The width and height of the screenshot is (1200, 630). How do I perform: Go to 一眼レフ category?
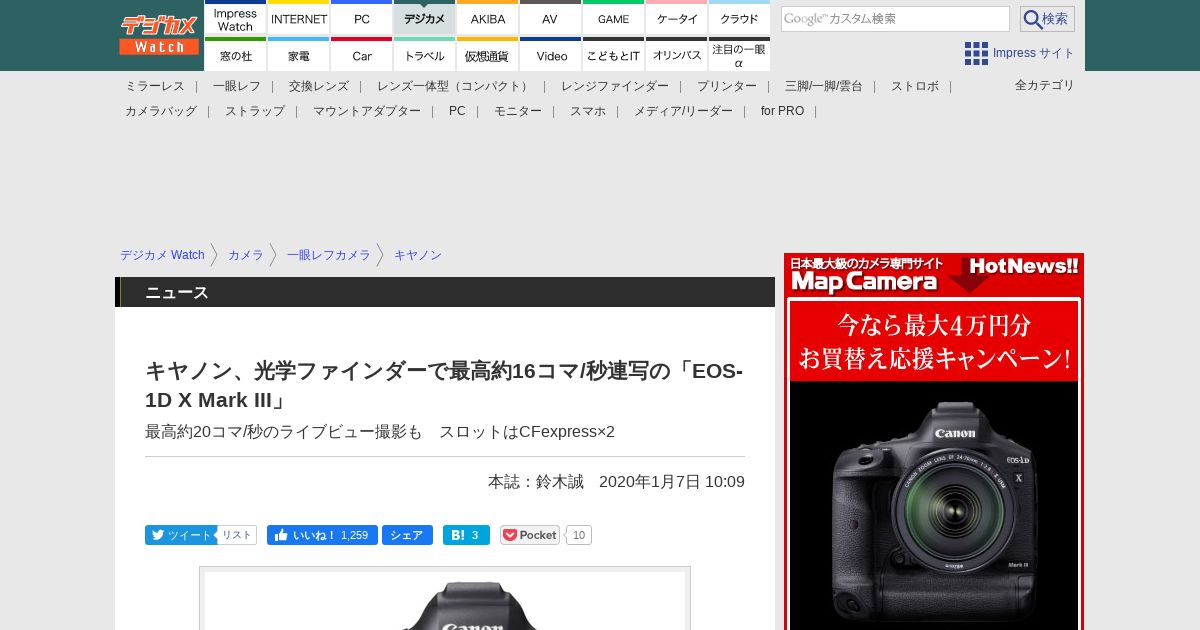tap(237, 86)
